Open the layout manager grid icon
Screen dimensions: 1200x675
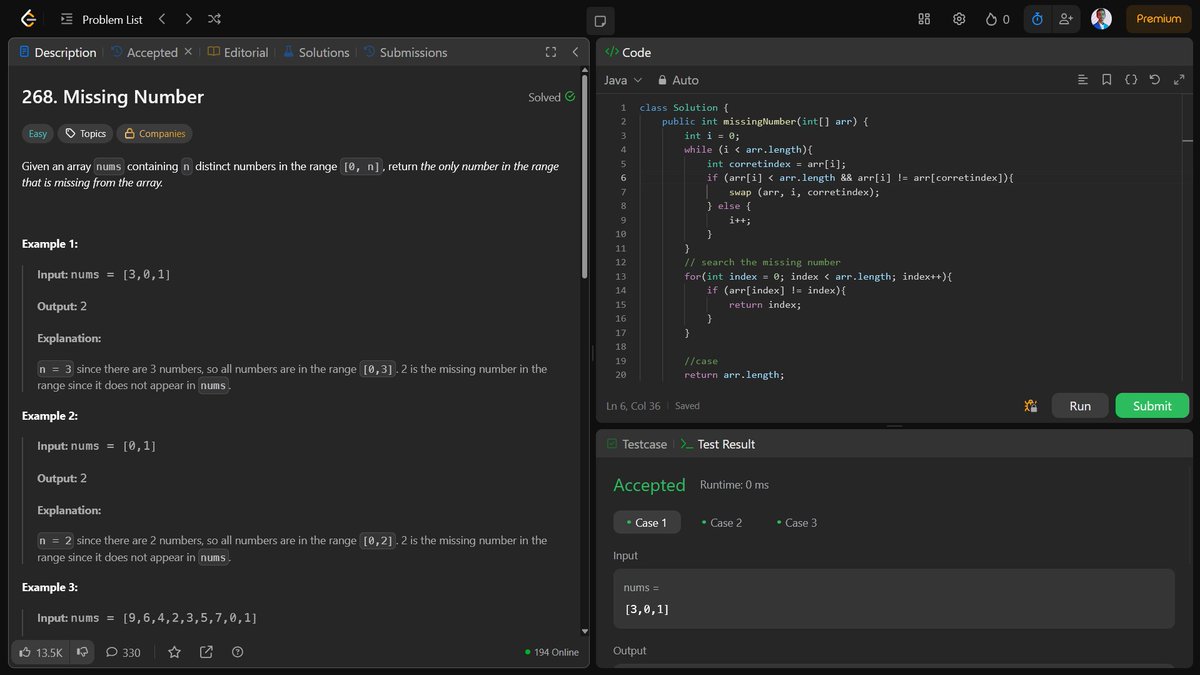click(x=924, y=19)
